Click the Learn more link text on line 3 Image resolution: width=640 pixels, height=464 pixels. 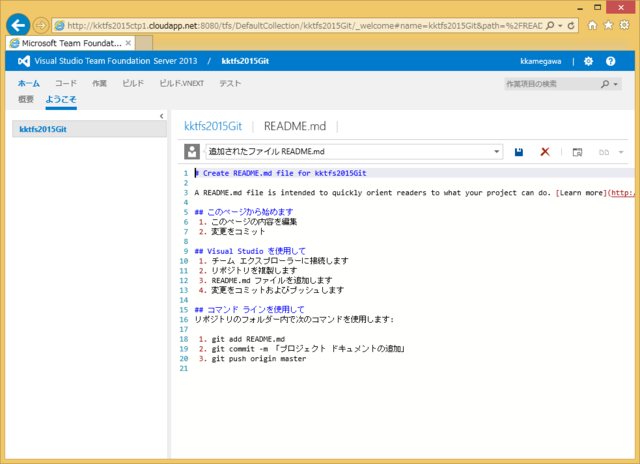pyautogui.click(x=581, y=193)
